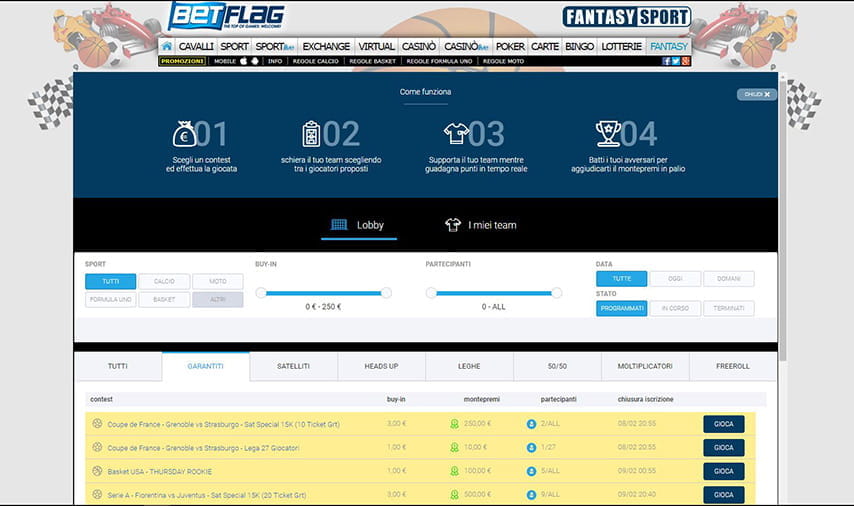This screenshot has height=506, width=854.
Task: Select the ALTRI sport filter
Action: (218, 300)
